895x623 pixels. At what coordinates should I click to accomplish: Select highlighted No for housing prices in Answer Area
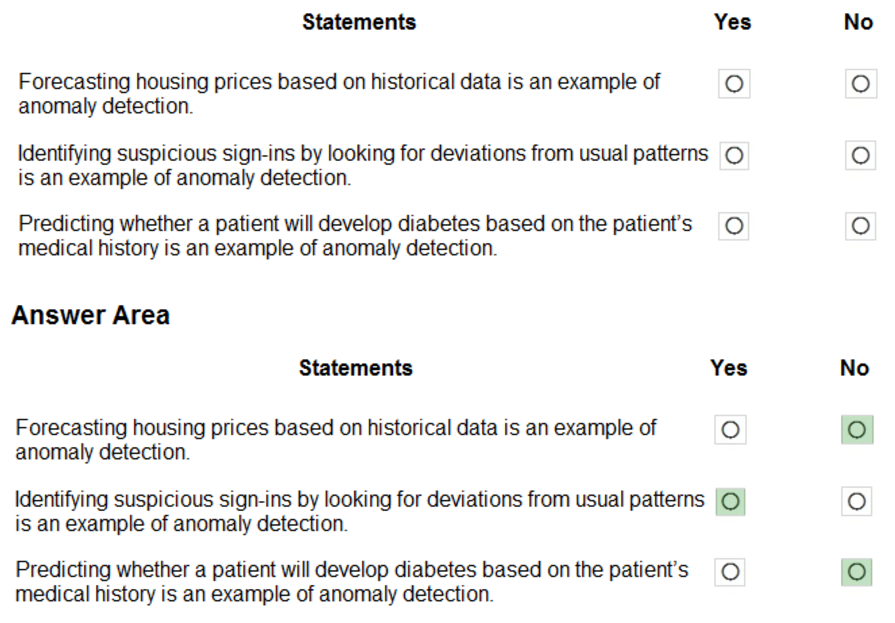tap(856, 430)
